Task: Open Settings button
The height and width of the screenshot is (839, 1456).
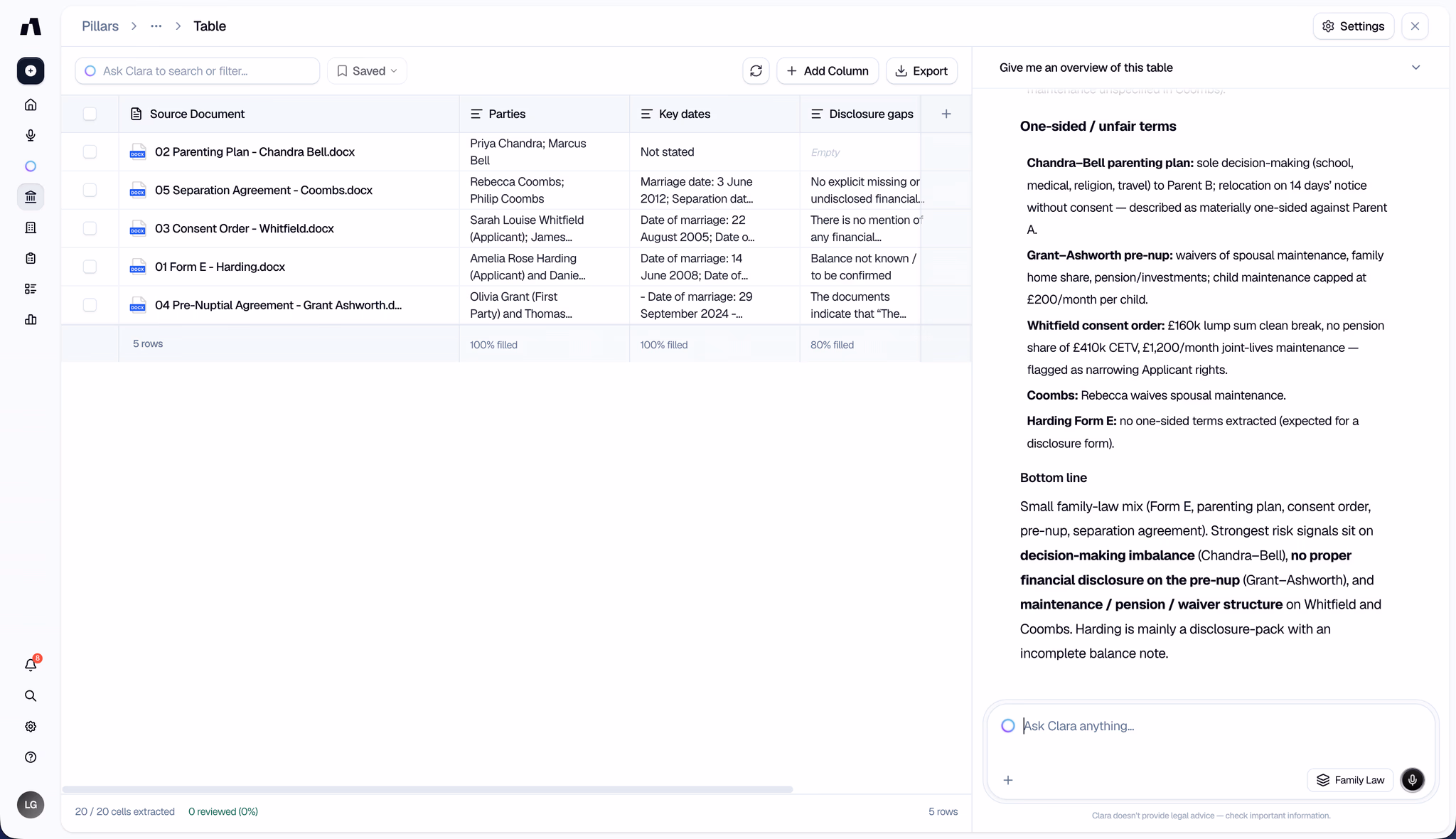Action: pyautogui.click(x=1354, y=26)
